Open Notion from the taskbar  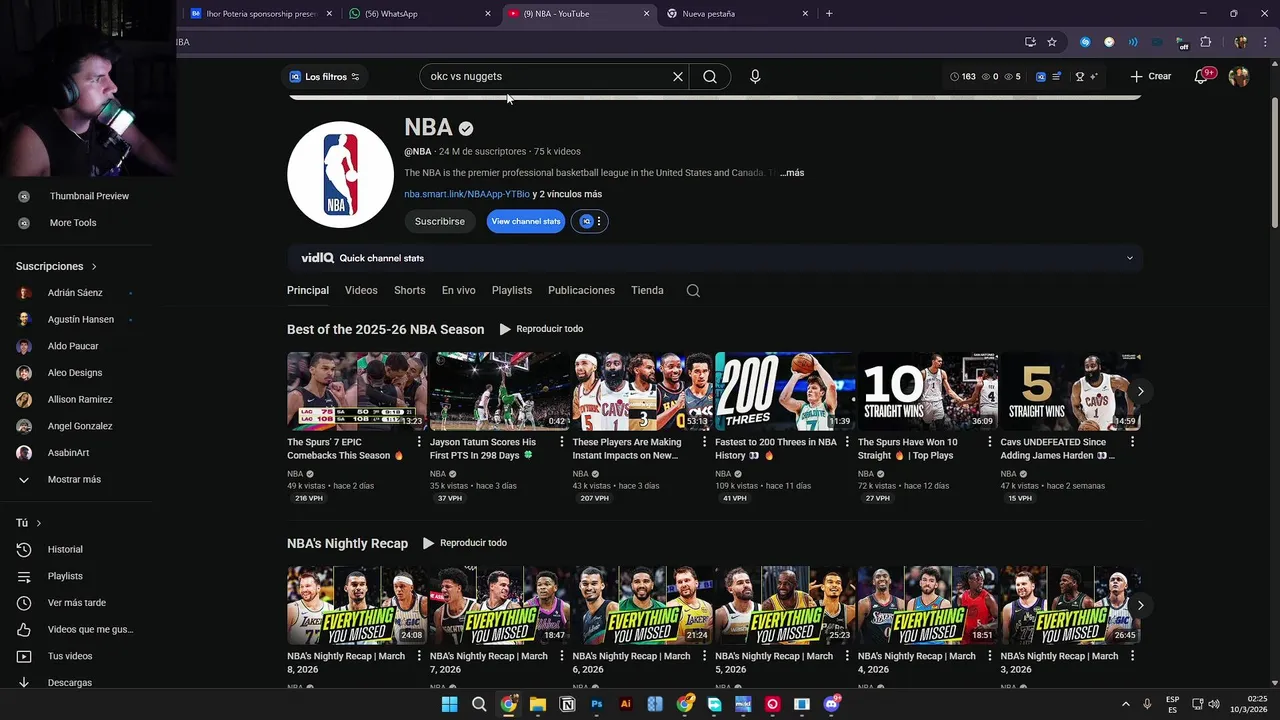[568, 704]
